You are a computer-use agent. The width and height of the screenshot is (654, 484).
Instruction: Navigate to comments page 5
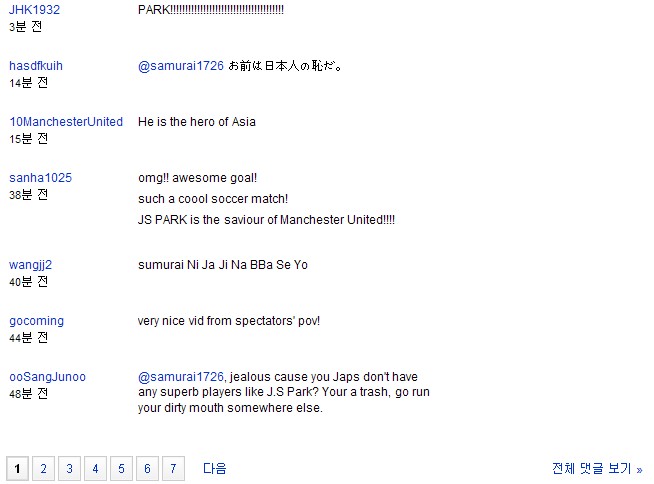click(x=121, y=469)
